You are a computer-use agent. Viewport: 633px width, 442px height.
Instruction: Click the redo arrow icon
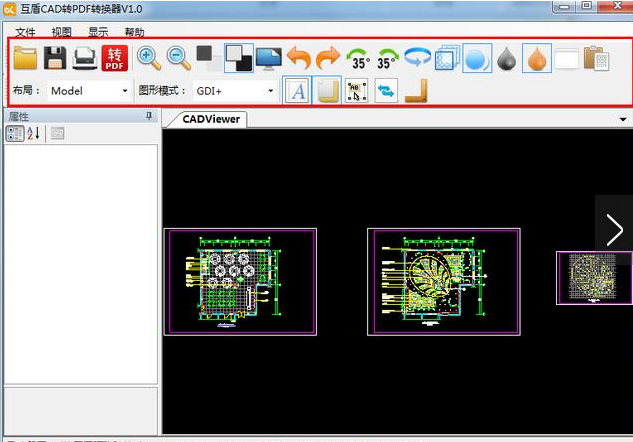[328, 59]
